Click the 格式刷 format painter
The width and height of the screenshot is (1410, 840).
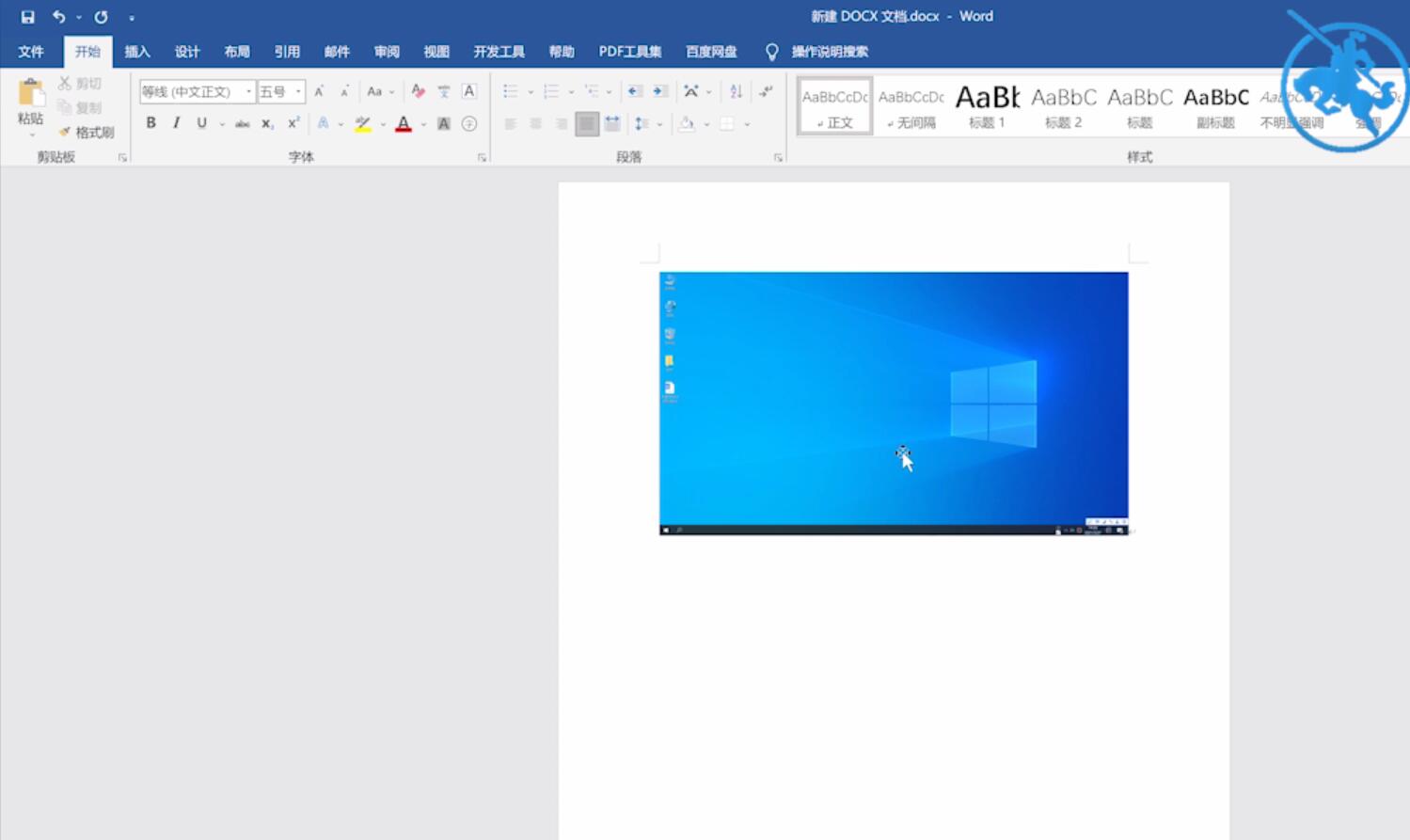[x=87, y=133]
